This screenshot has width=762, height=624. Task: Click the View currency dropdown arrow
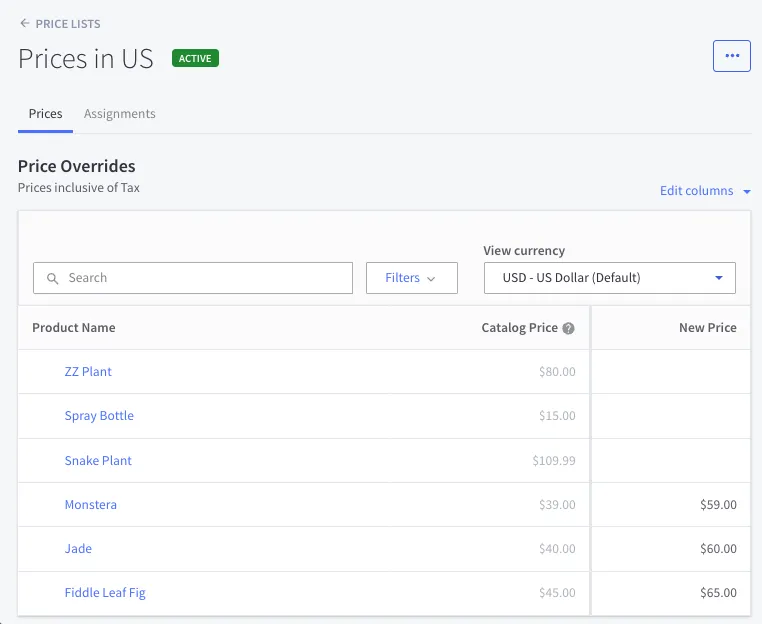(x=719, y=278)
